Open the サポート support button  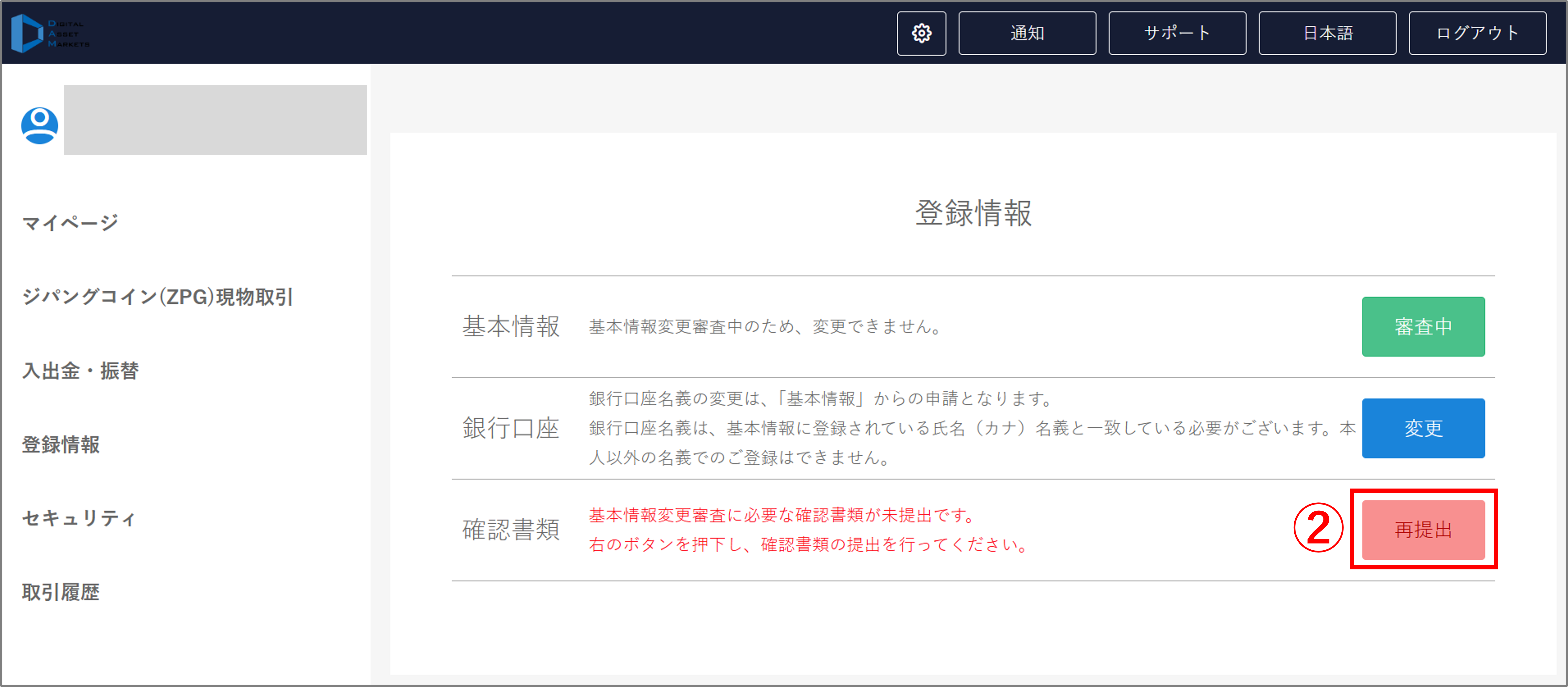(1177, 33)
